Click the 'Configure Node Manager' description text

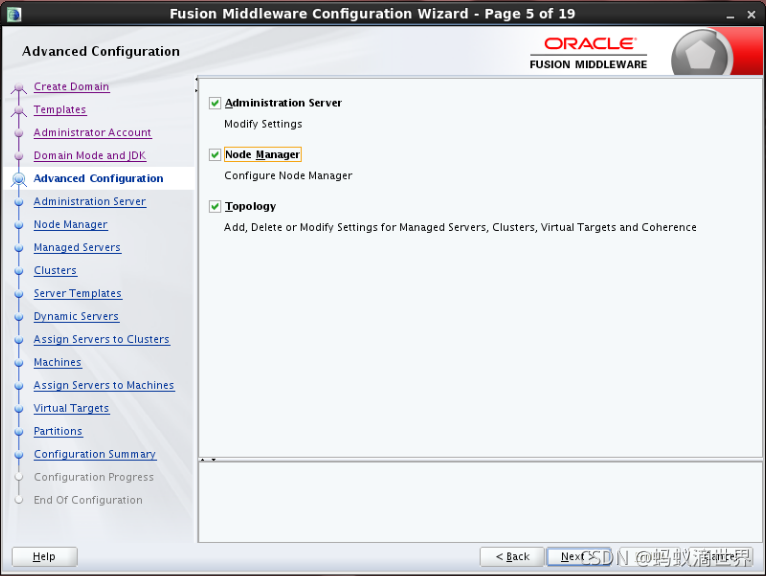(x=288, y=175)
